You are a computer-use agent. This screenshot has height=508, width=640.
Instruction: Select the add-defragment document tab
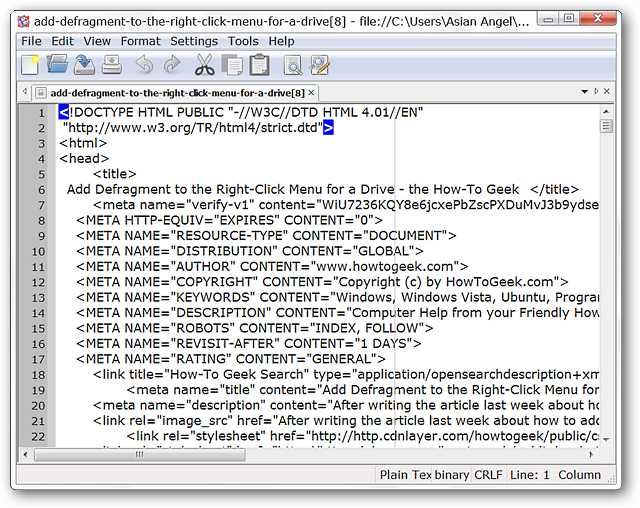pos(168,92)
